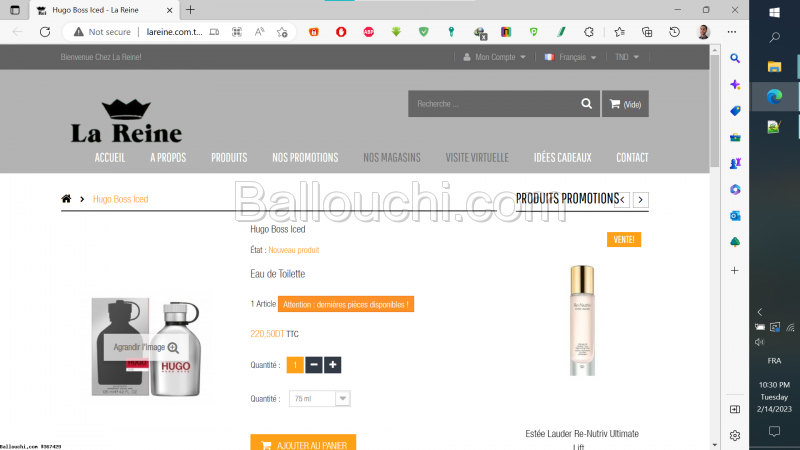Open the tab actions menu icon
Screen dimensions: 800x450
click(x=15, y=10)
